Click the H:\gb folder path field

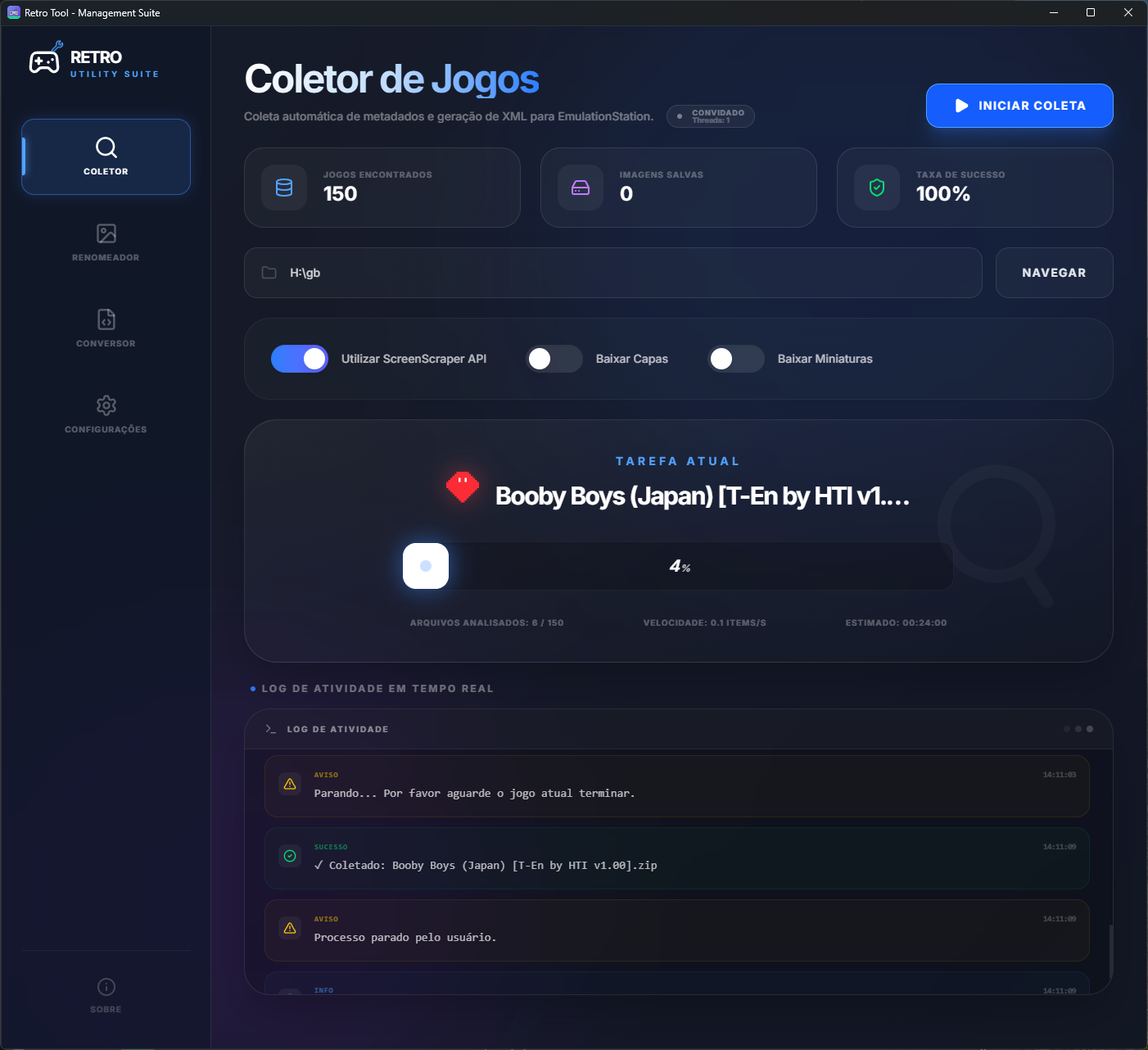click(612, 273)
